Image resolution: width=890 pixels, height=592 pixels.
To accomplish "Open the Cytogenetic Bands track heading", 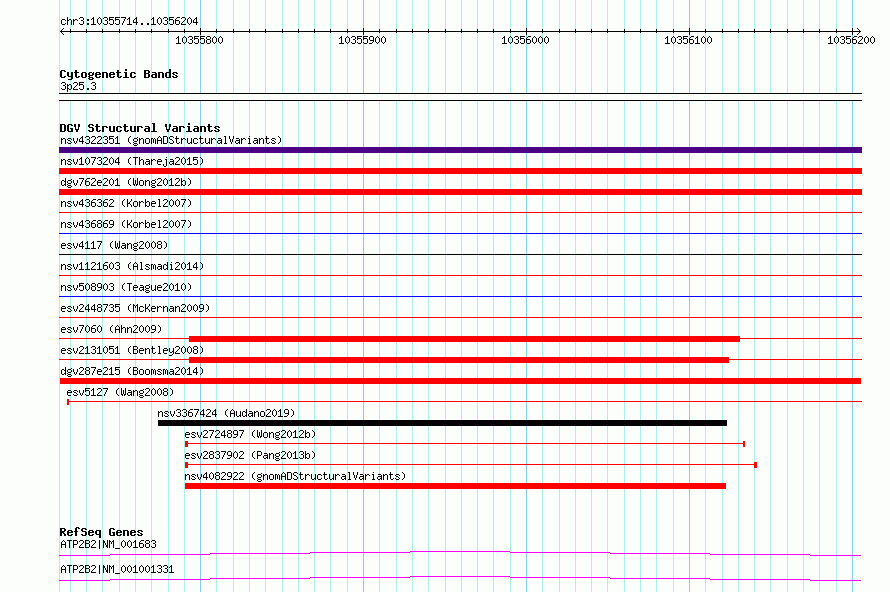I will coord(119,74).
